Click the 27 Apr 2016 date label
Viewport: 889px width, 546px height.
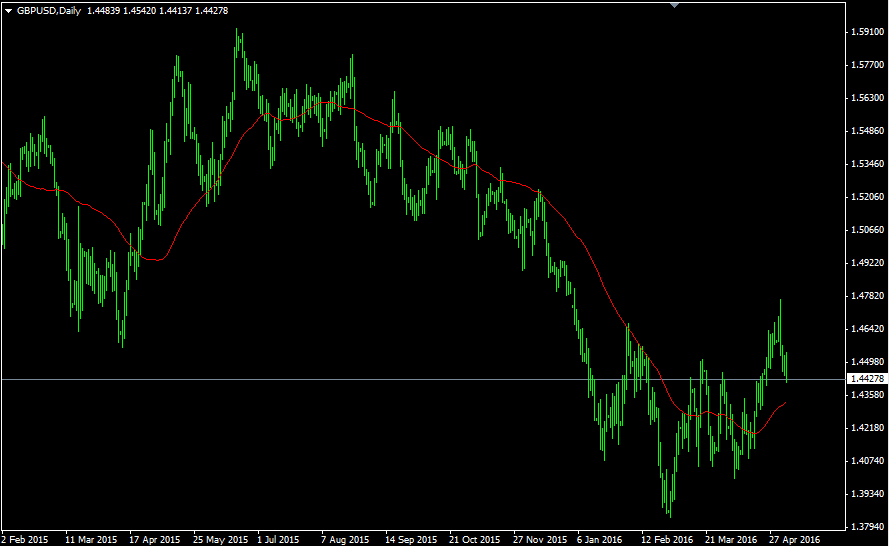pyautogui.click(x=795, y=539)
